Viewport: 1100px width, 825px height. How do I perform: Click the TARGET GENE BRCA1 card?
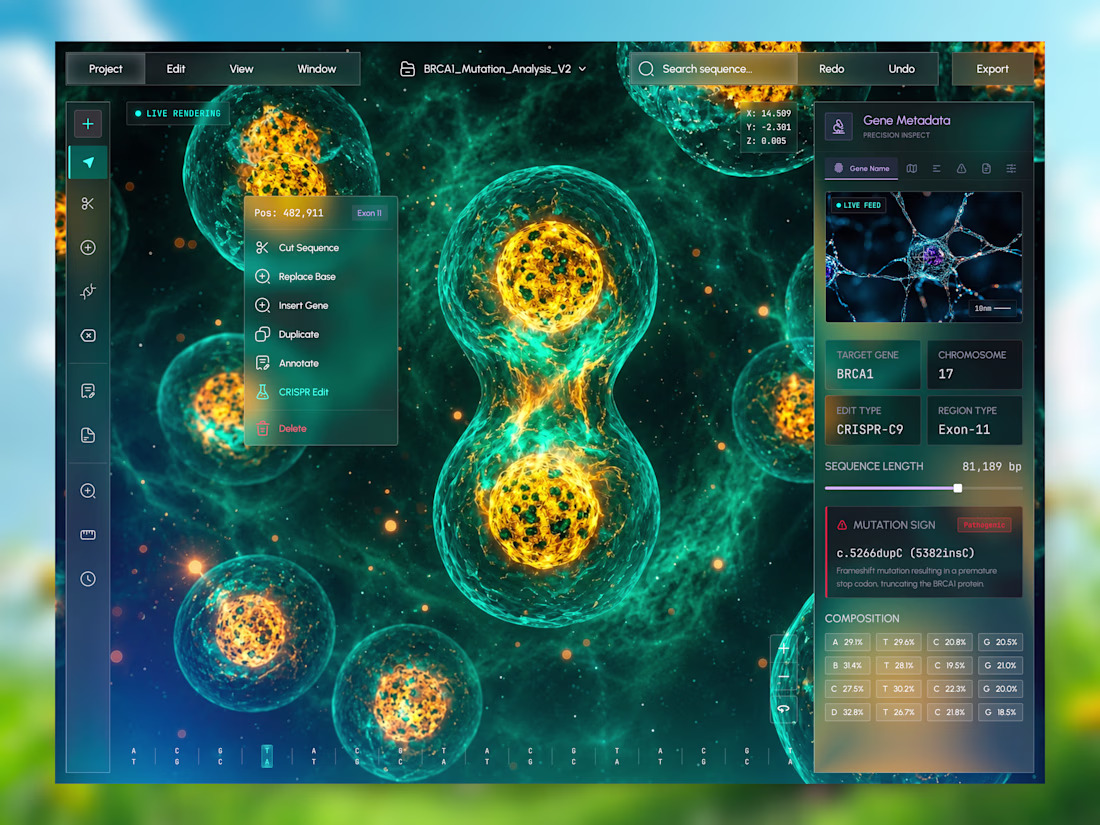[x=873, y=365]
